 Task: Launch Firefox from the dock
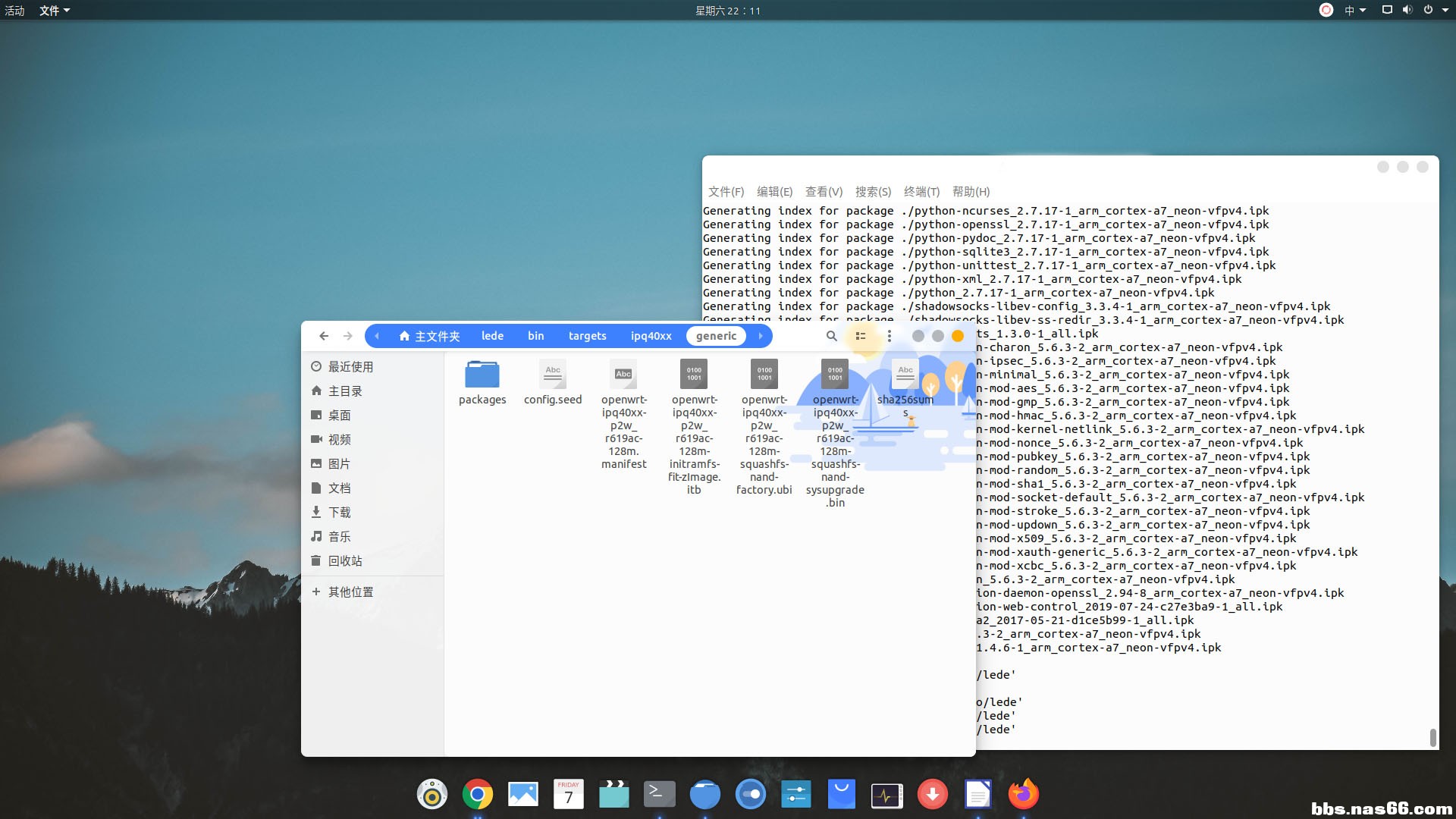point(1024,795)
